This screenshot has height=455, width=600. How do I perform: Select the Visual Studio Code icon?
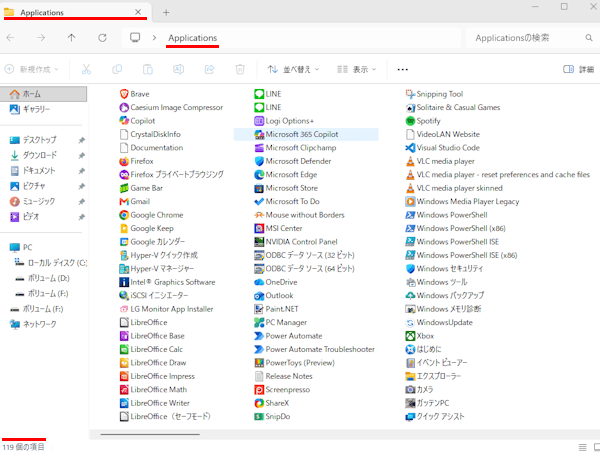[410, 148]
